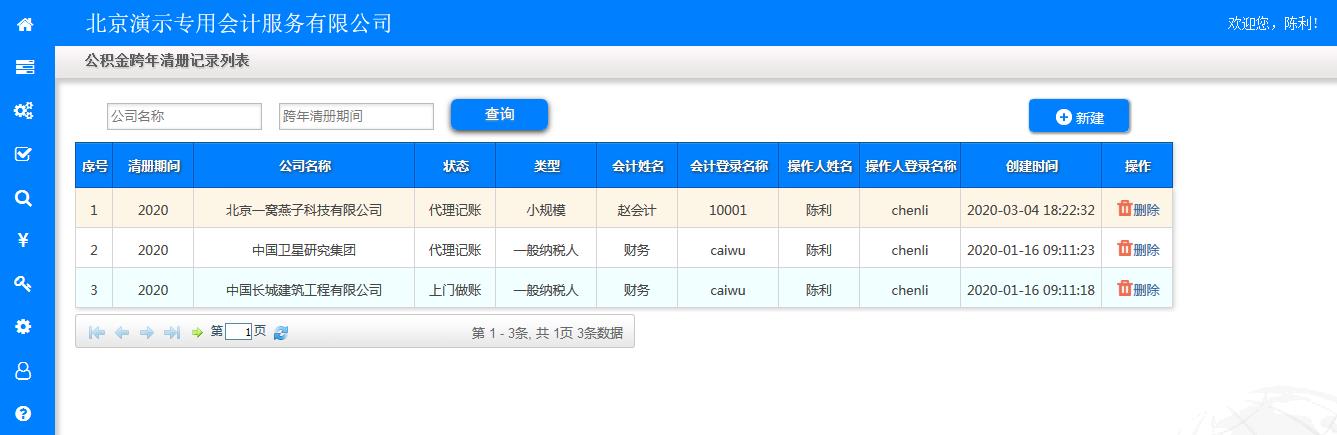The image size is (1337, 435).
Task: Click the 新建 create button
Action: [1079, 117]
